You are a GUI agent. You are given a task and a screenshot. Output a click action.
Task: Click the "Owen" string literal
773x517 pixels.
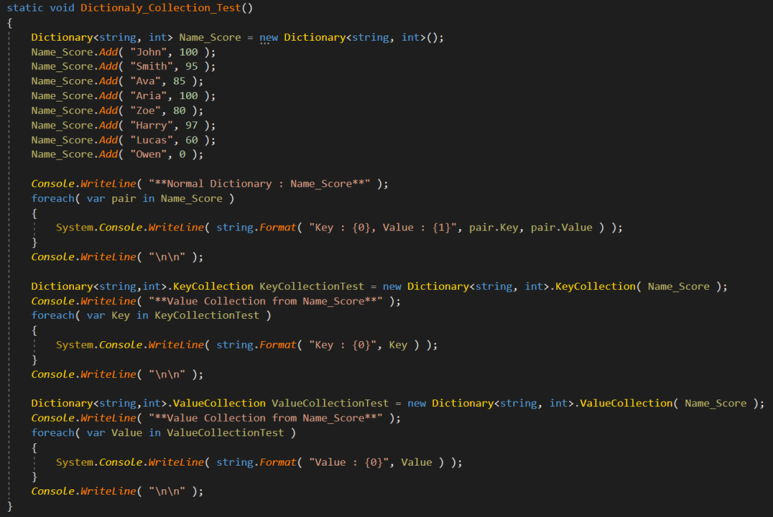coord(148,154)
